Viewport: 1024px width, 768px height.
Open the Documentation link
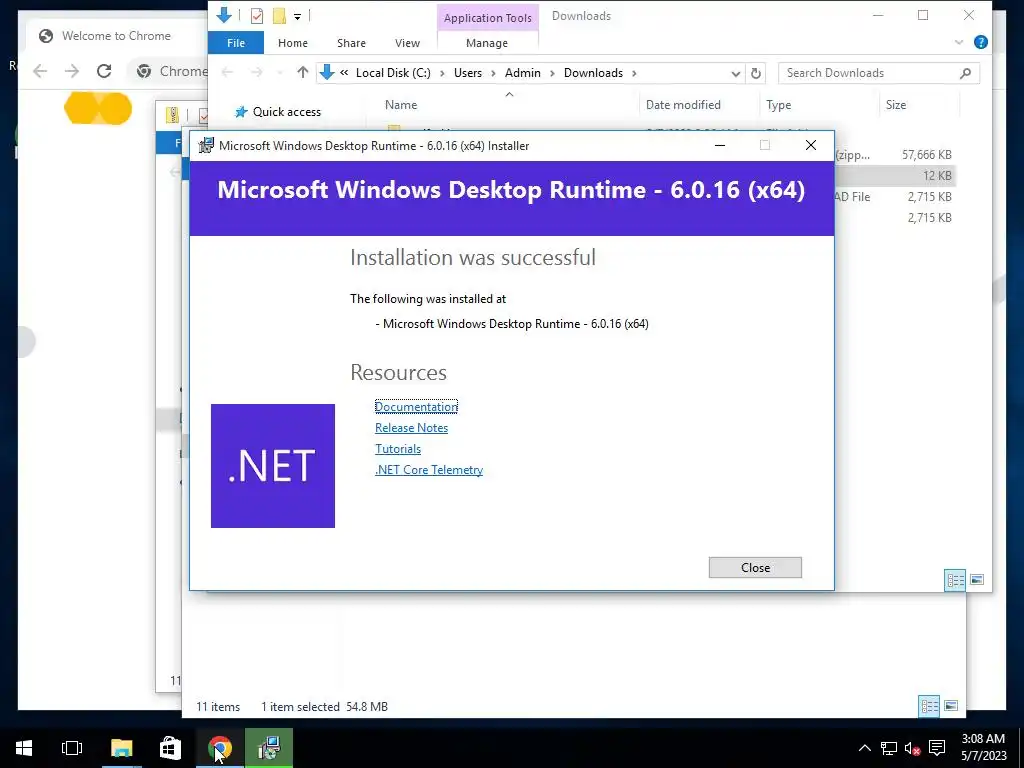[x=416, y=407]
